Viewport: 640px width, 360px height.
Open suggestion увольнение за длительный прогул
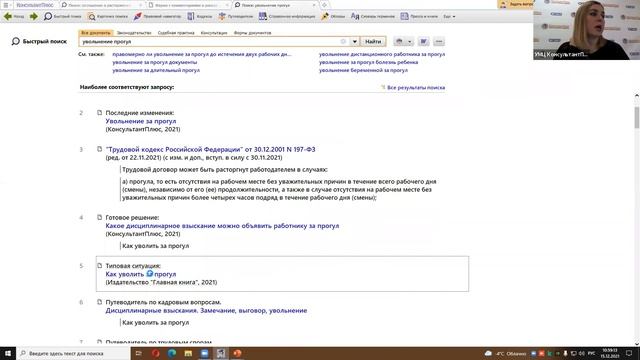pos(156,70)
